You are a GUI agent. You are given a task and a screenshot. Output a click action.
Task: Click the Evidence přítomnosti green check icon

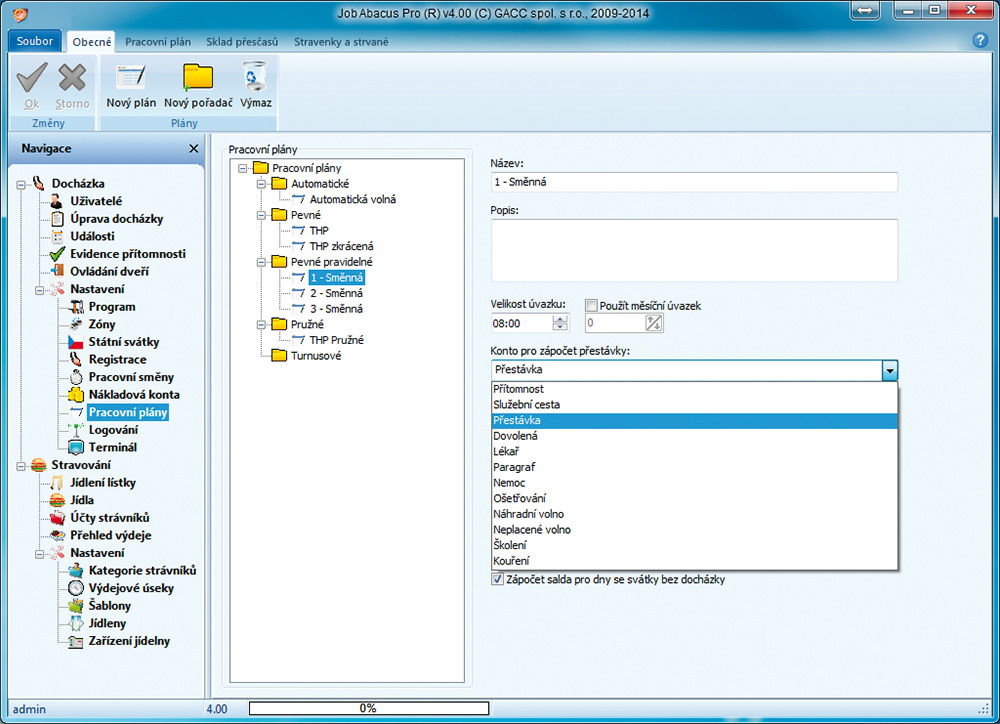point(57,254)
